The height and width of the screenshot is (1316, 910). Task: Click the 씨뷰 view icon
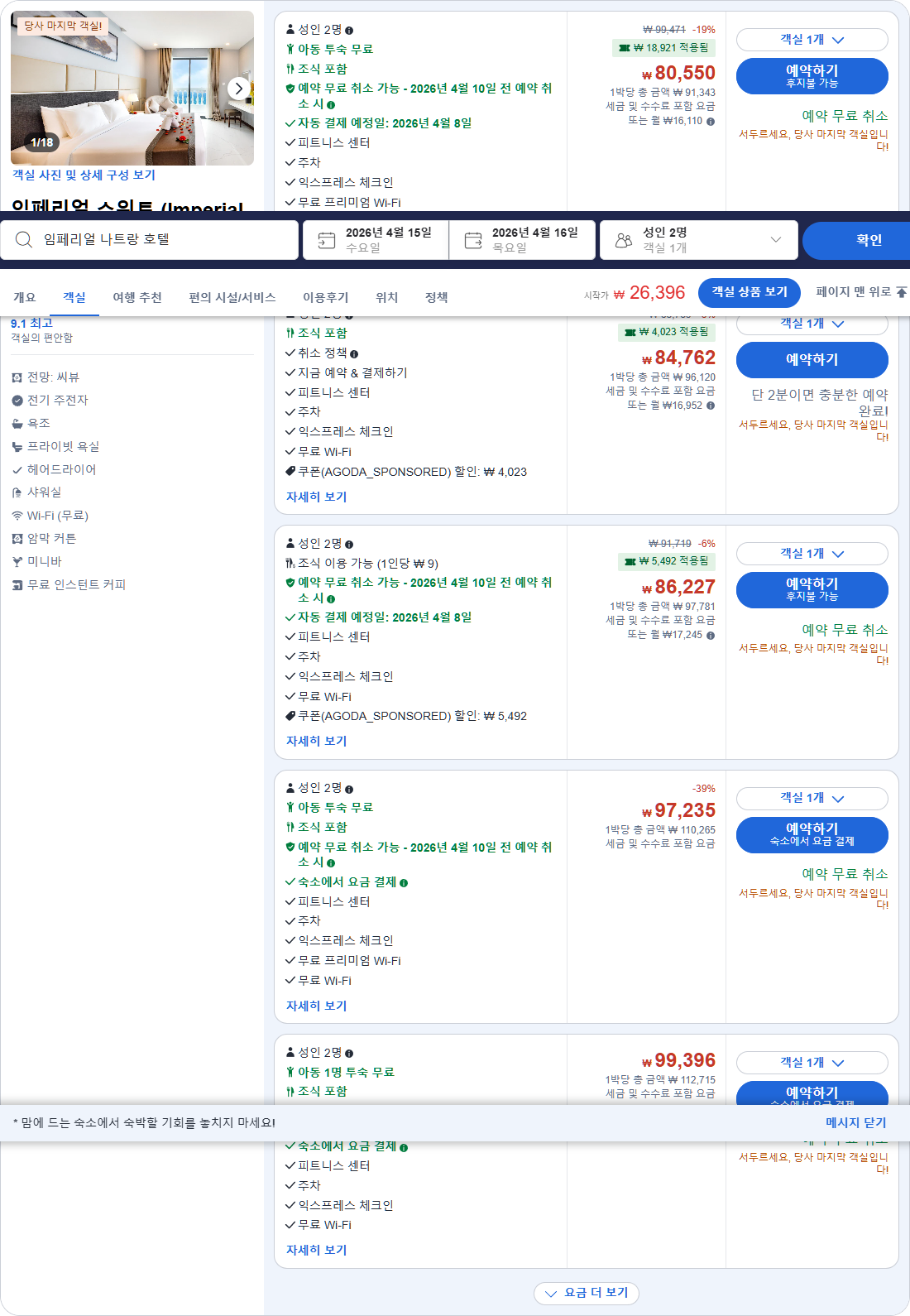click(x=17, y=377)
